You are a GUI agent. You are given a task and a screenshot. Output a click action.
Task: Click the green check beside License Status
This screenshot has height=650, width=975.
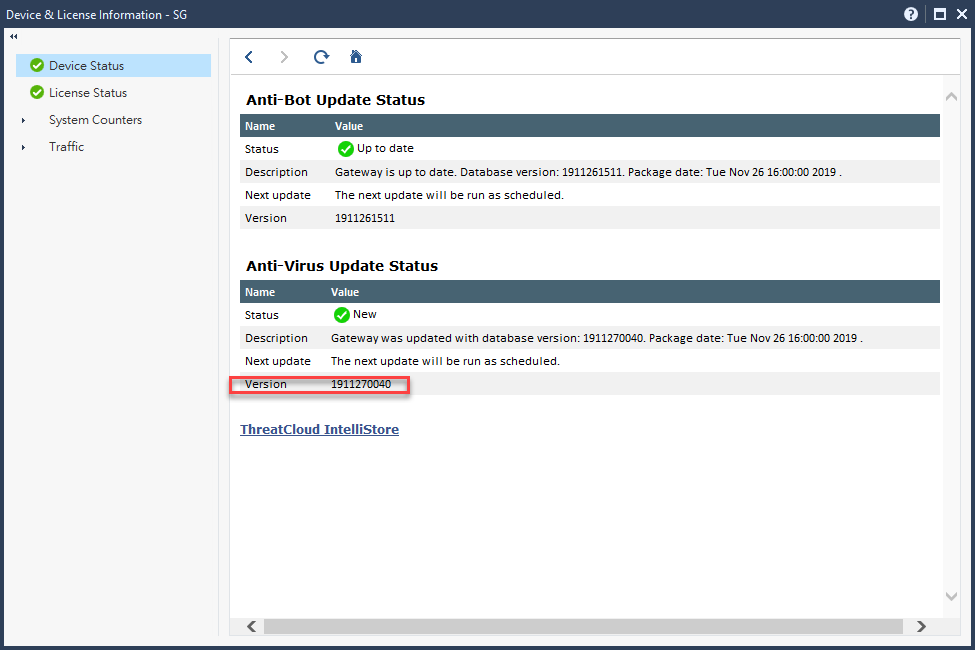[37, 93]
